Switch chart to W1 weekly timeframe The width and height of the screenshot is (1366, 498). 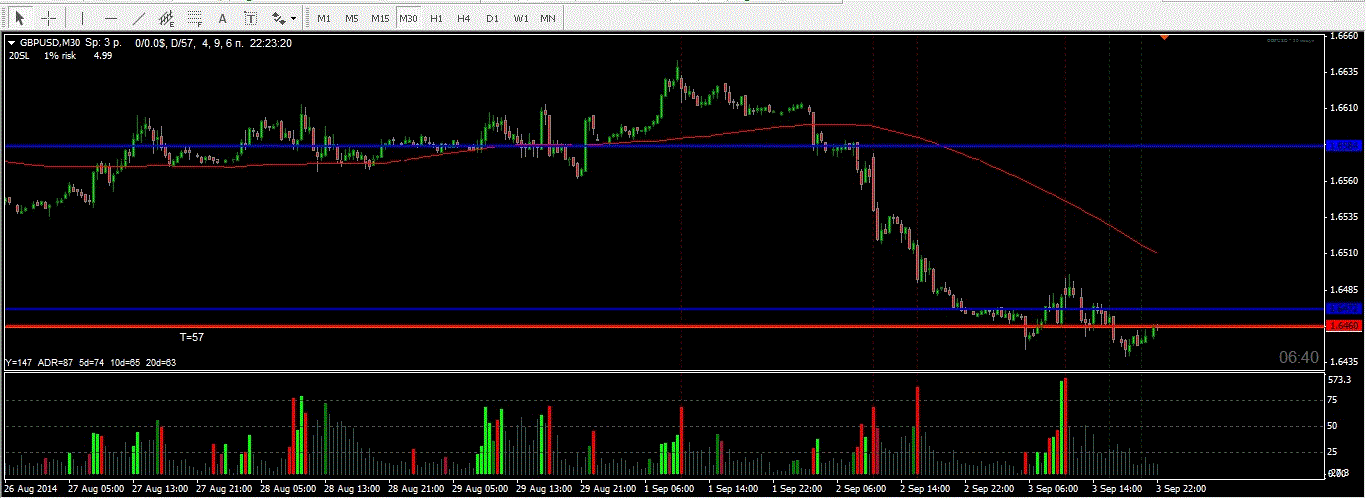coord(521,18)
